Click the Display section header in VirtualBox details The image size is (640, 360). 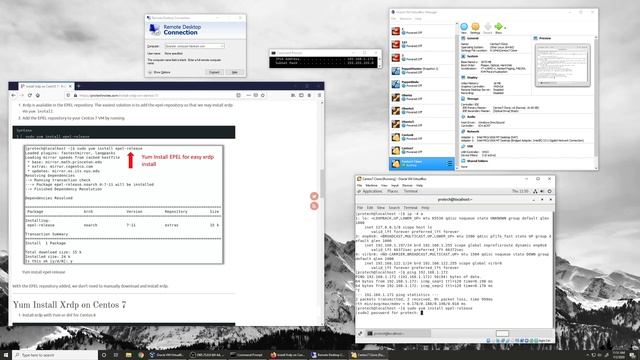pyautogui.click(x=472, y=78)
